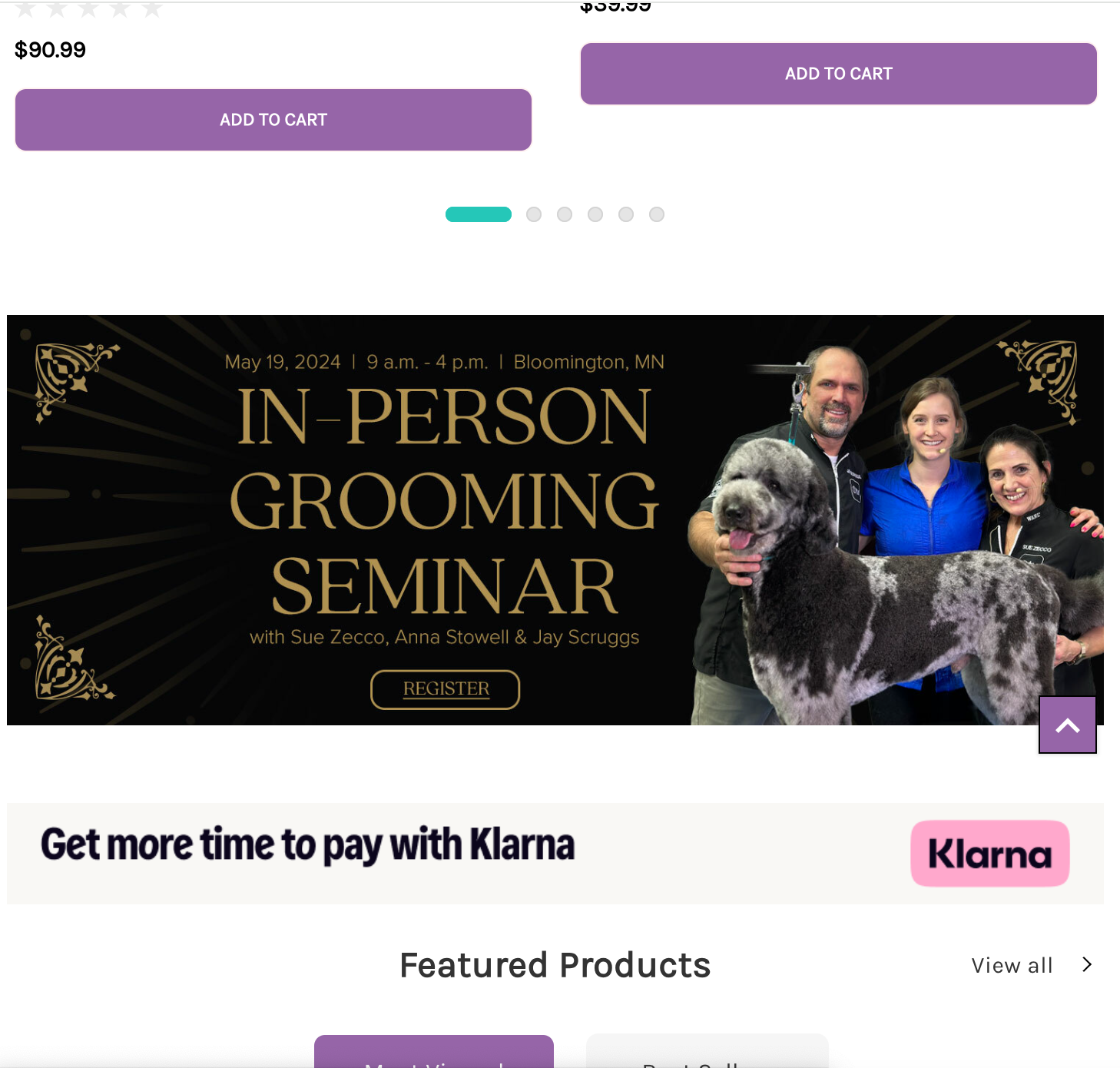Go to the second carousel slide dot
1120x1068 pixels.
tap(534, 214)
